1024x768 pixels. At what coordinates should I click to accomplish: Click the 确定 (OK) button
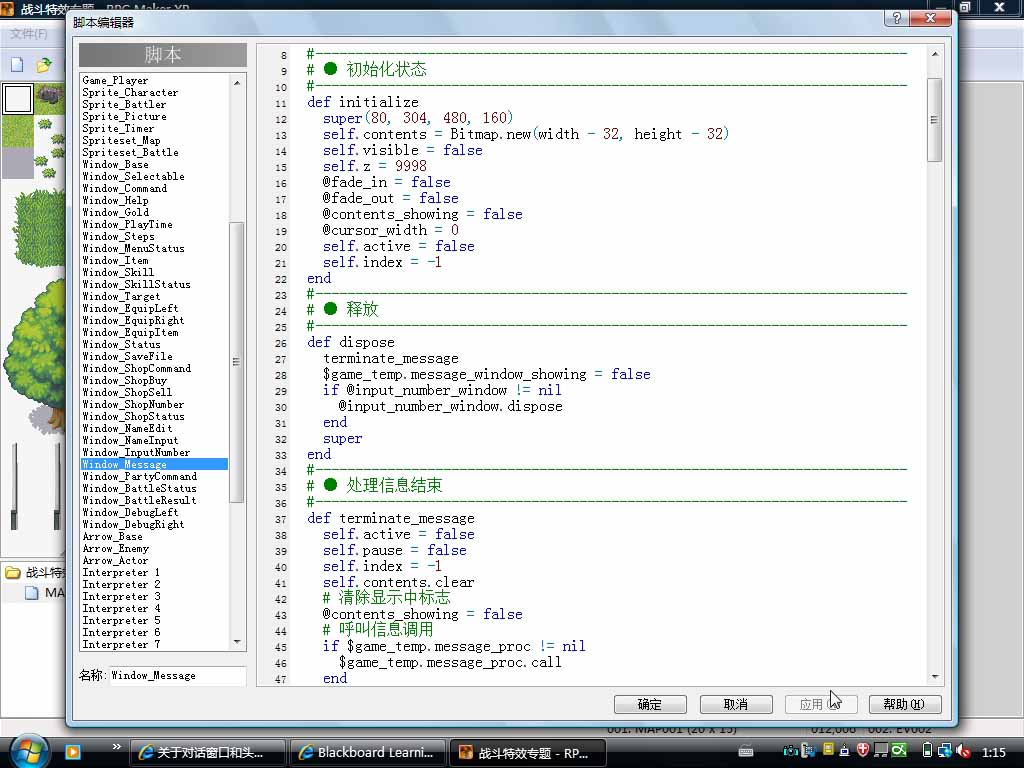[650, 704]
